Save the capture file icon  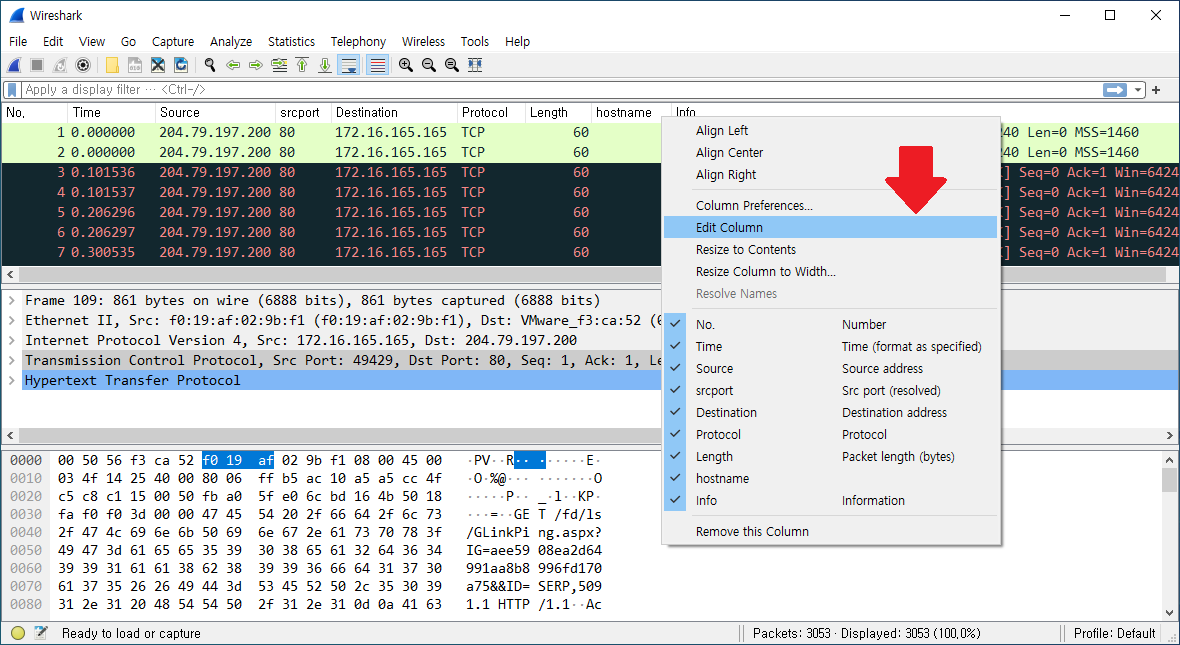[135, 65]
